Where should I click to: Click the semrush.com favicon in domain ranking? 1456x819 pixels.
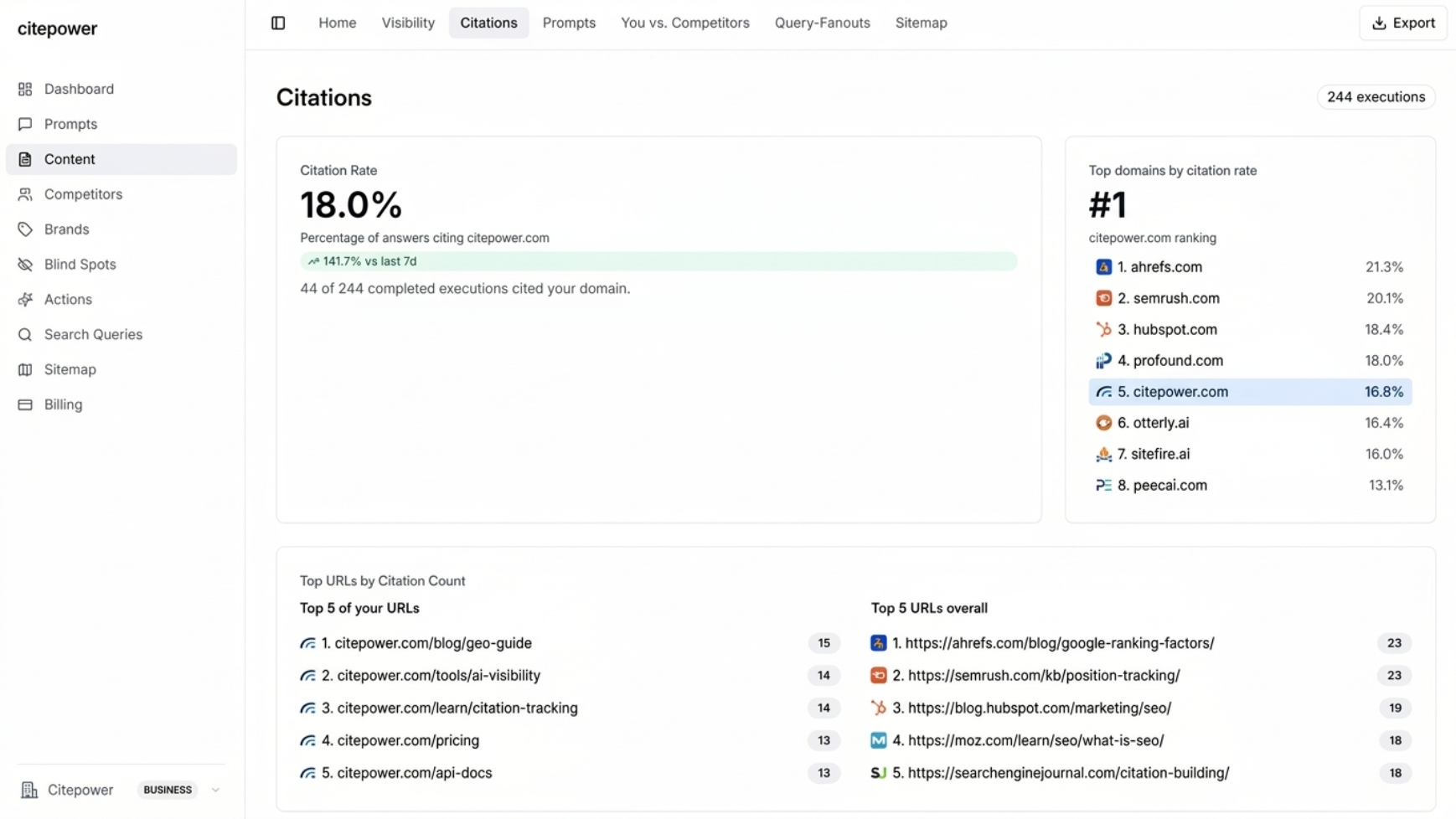1103,298
